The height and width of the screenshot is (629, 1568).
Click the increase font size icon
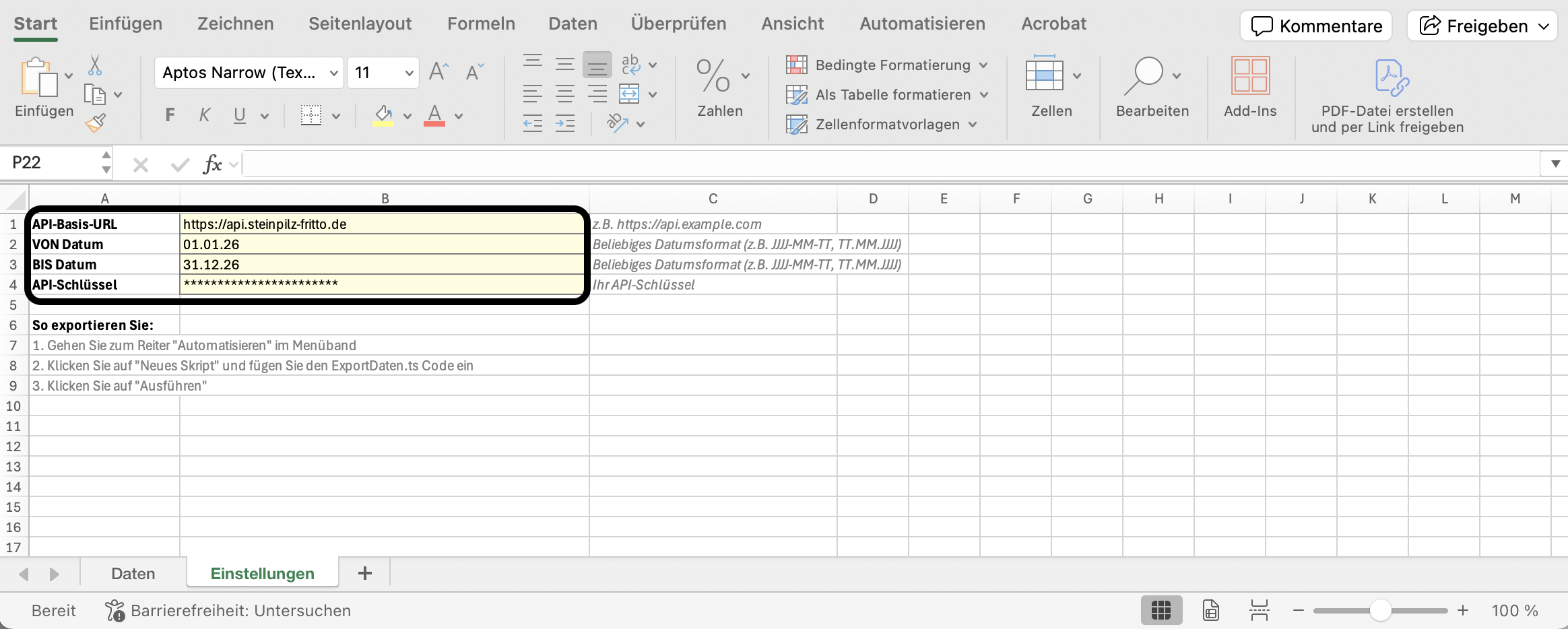(x=438, y=71)
